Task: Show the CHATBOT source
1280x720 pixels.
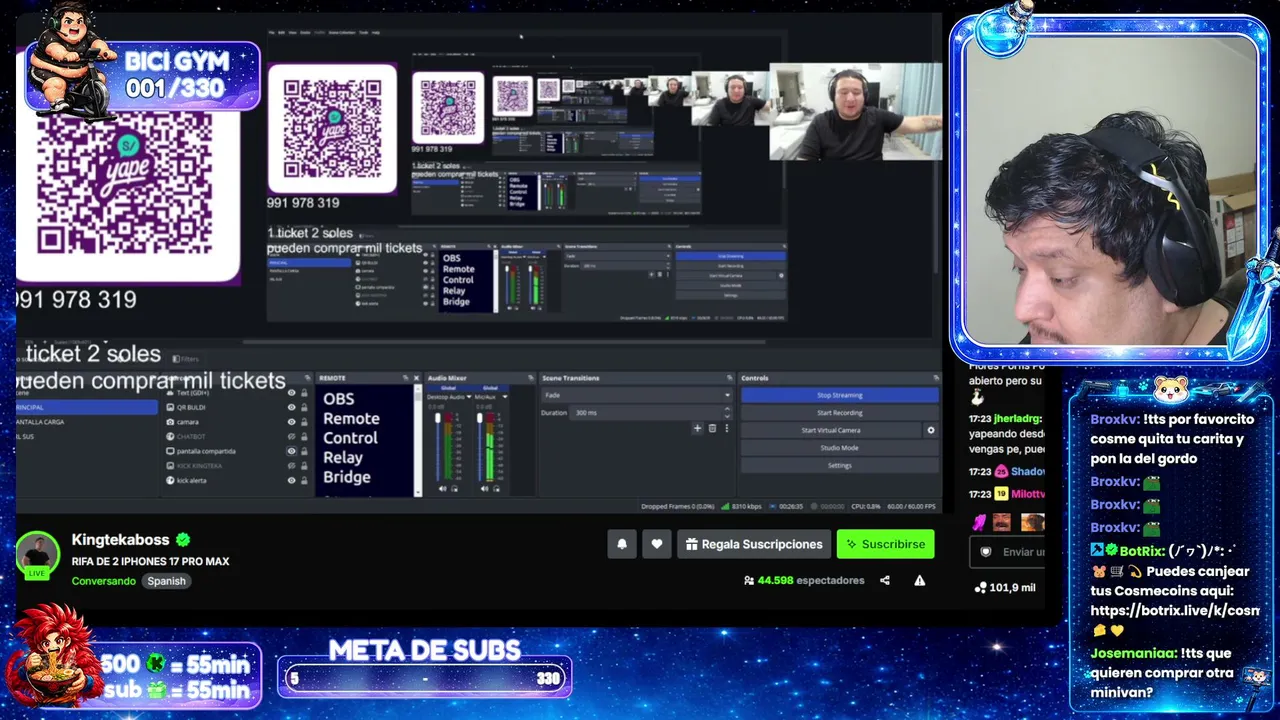Action: [x=291, y=436]
